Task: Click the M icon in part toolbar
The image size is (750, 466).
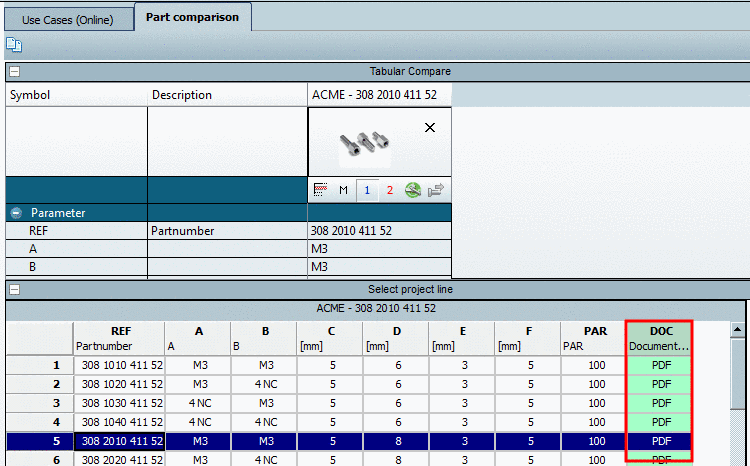Action: pyautogui.click(x=343, y=190)
